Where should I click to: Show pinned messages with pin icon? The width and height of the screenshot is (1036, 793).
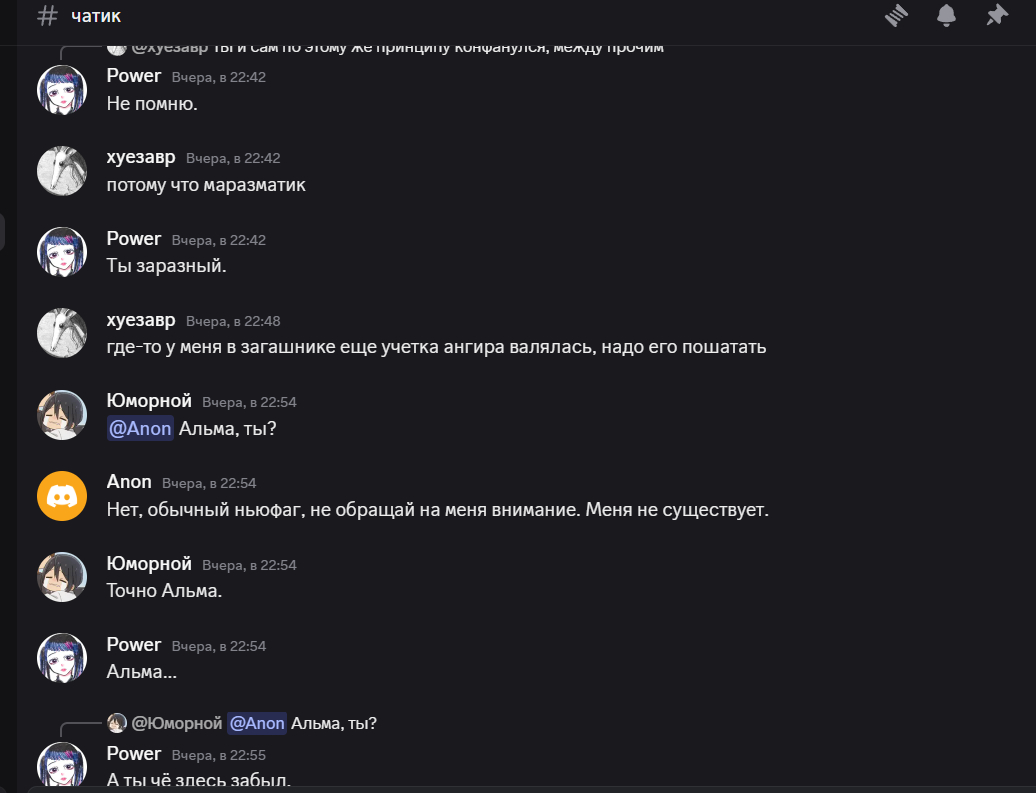[996, 15]
